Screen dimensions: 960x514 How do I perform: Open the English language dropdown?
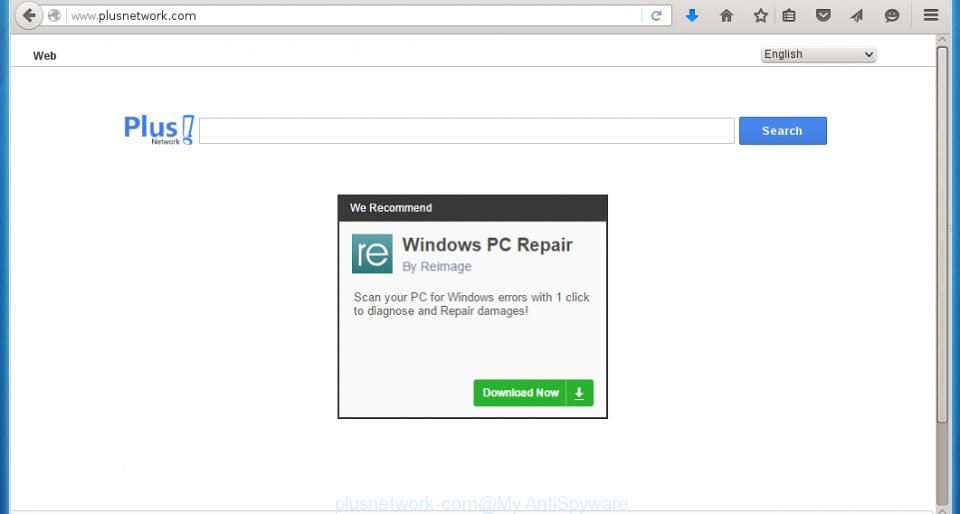pos(819,54)
